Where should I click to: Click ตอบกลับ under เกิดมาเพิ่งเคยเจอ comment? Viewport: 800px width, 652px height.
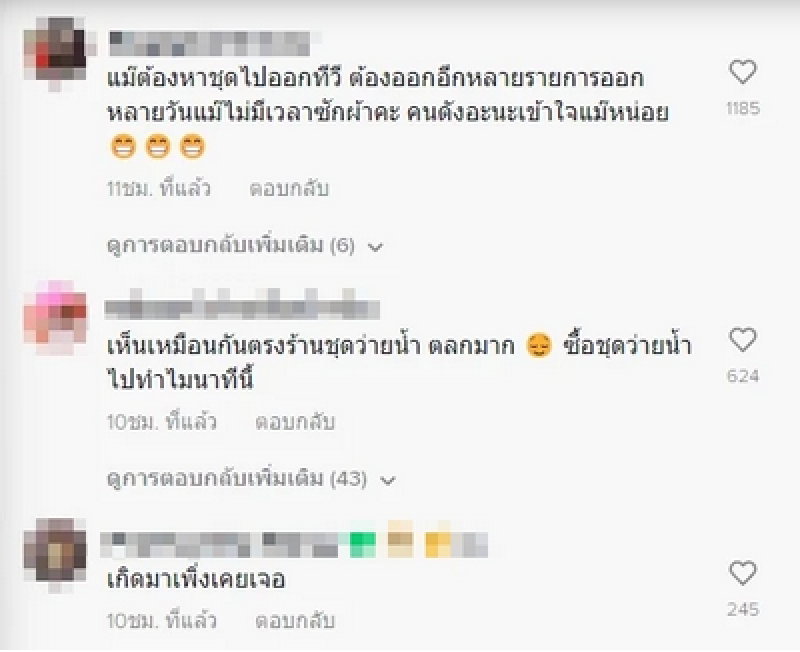(x=295, y=620)
